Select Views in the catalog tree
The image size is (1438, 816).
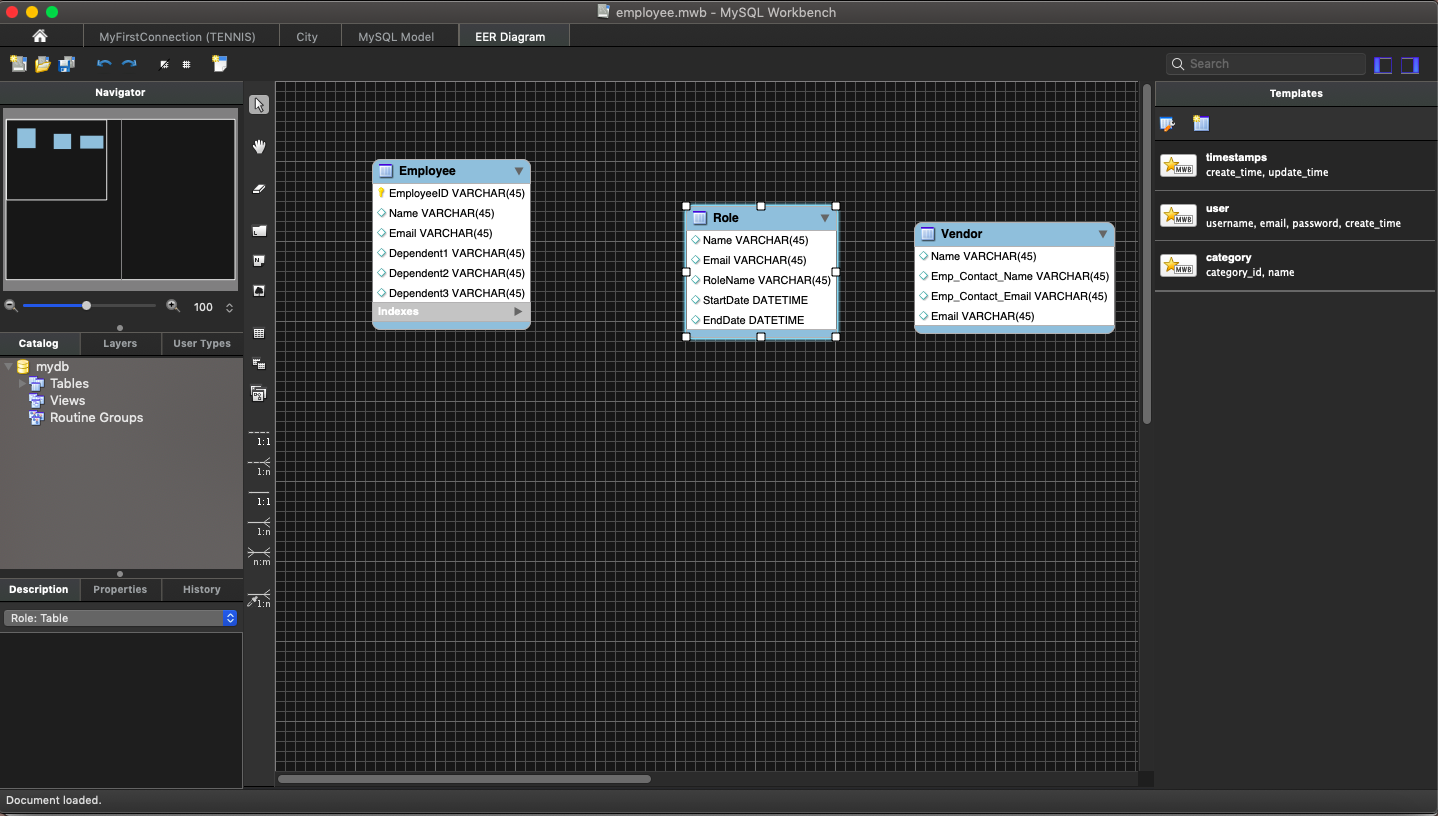point(67,400)
